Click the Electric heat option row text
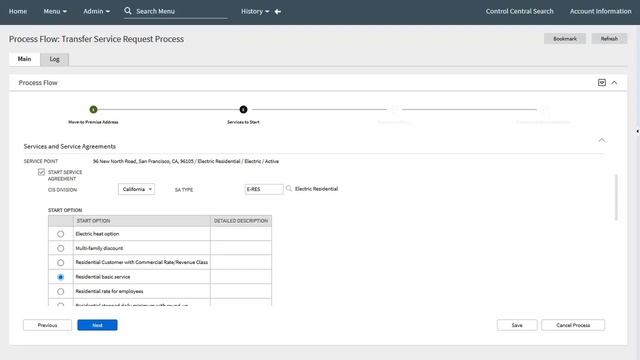Image resolution: width=640 pixels, height=360 pixels. (97, 234)
